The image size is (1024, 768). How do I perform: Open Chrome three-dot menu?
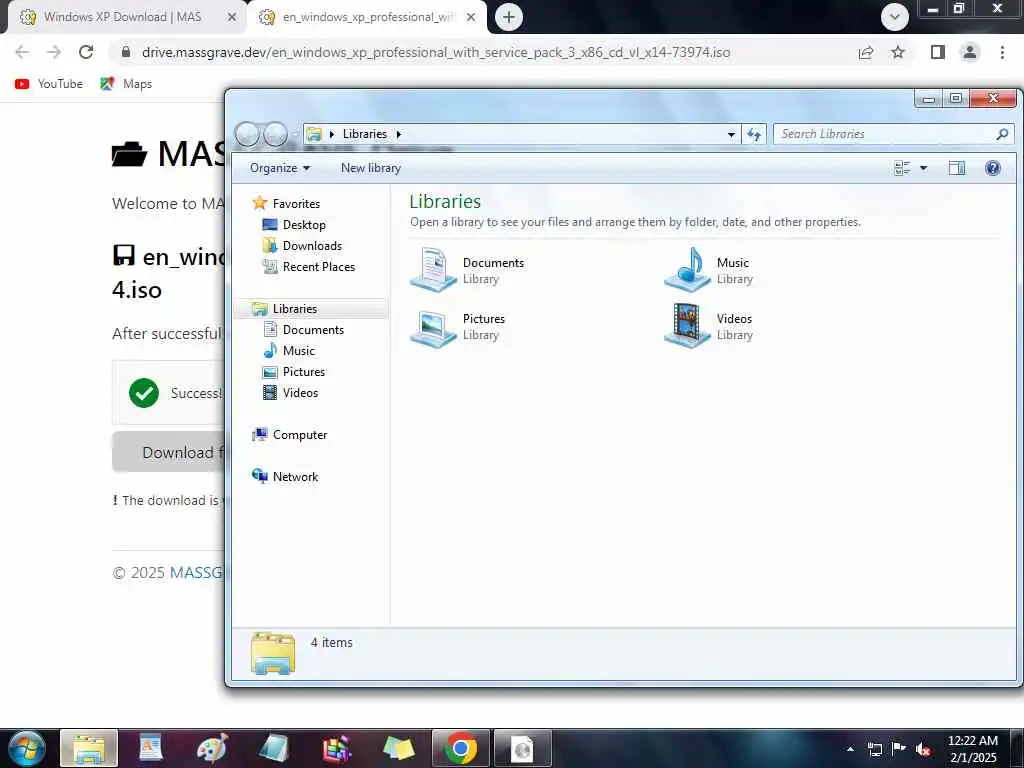1002,52
